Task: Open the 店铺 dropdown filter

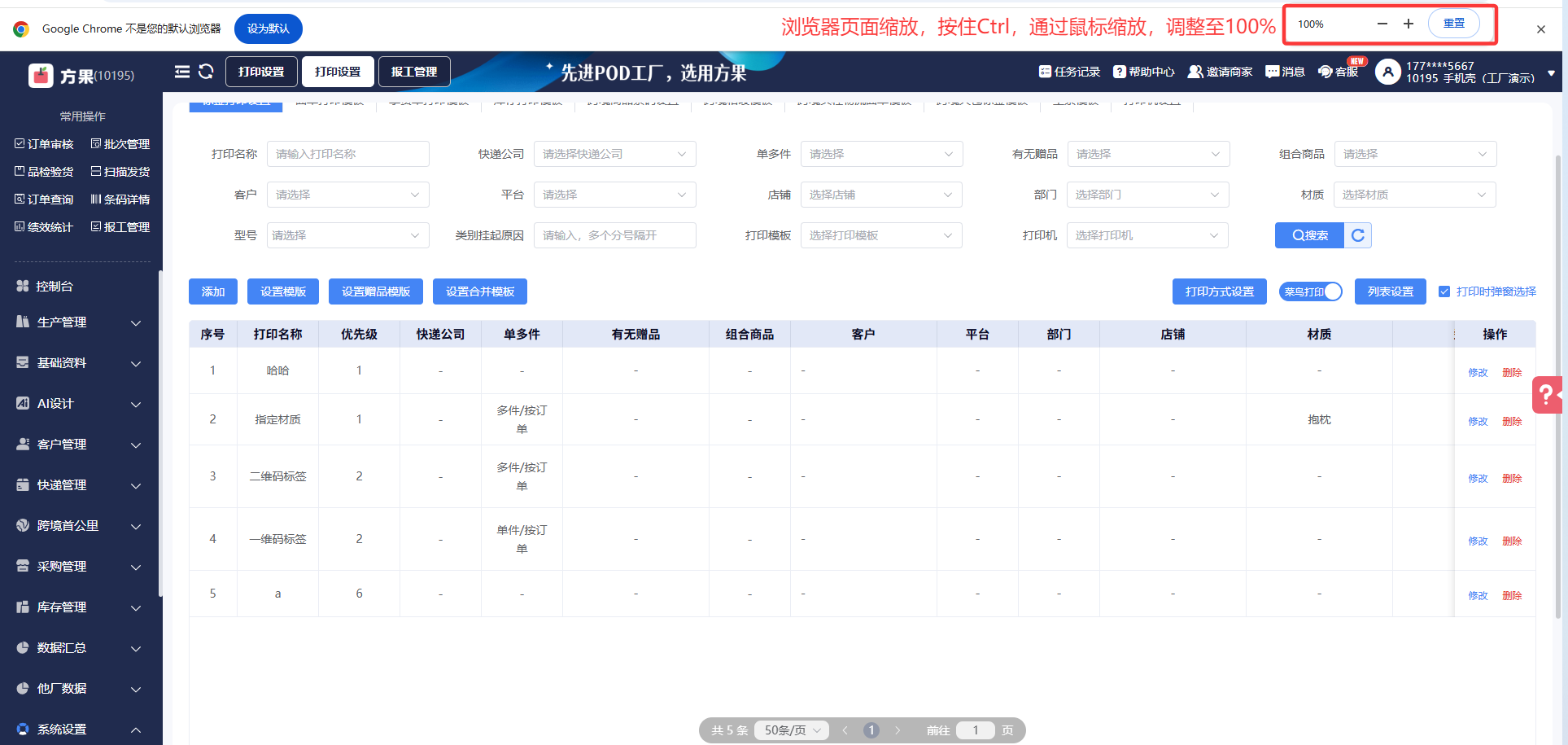Action: point(881,195)
